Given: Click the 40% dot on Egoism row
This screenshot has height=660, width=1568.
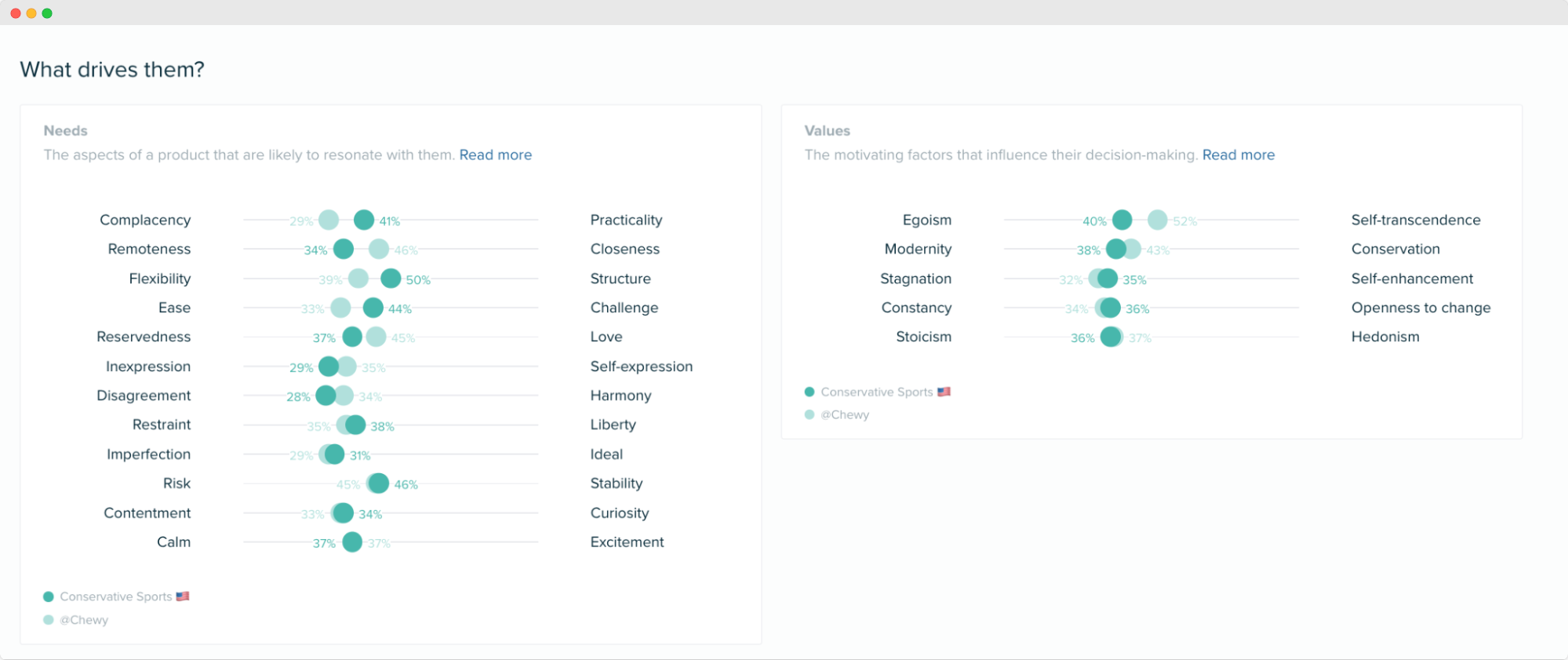Looking at the screenshot, I should click(1122, 220).
